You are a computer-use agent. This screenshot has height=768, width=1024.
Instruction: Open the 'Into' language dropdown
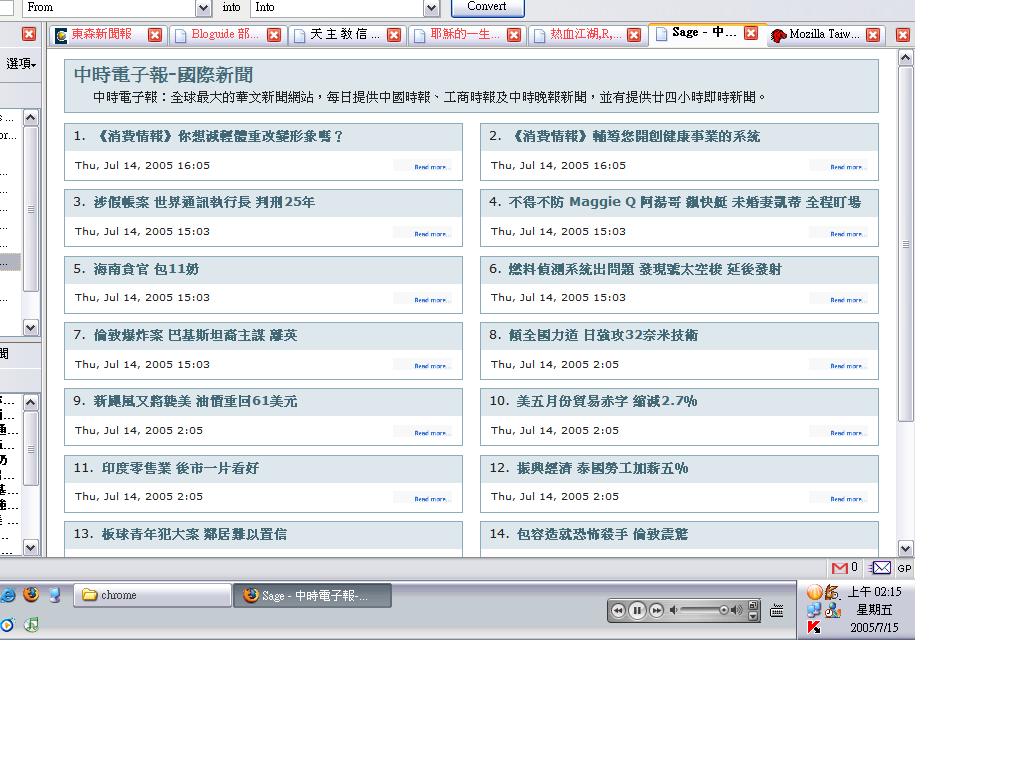coord(432,8)
